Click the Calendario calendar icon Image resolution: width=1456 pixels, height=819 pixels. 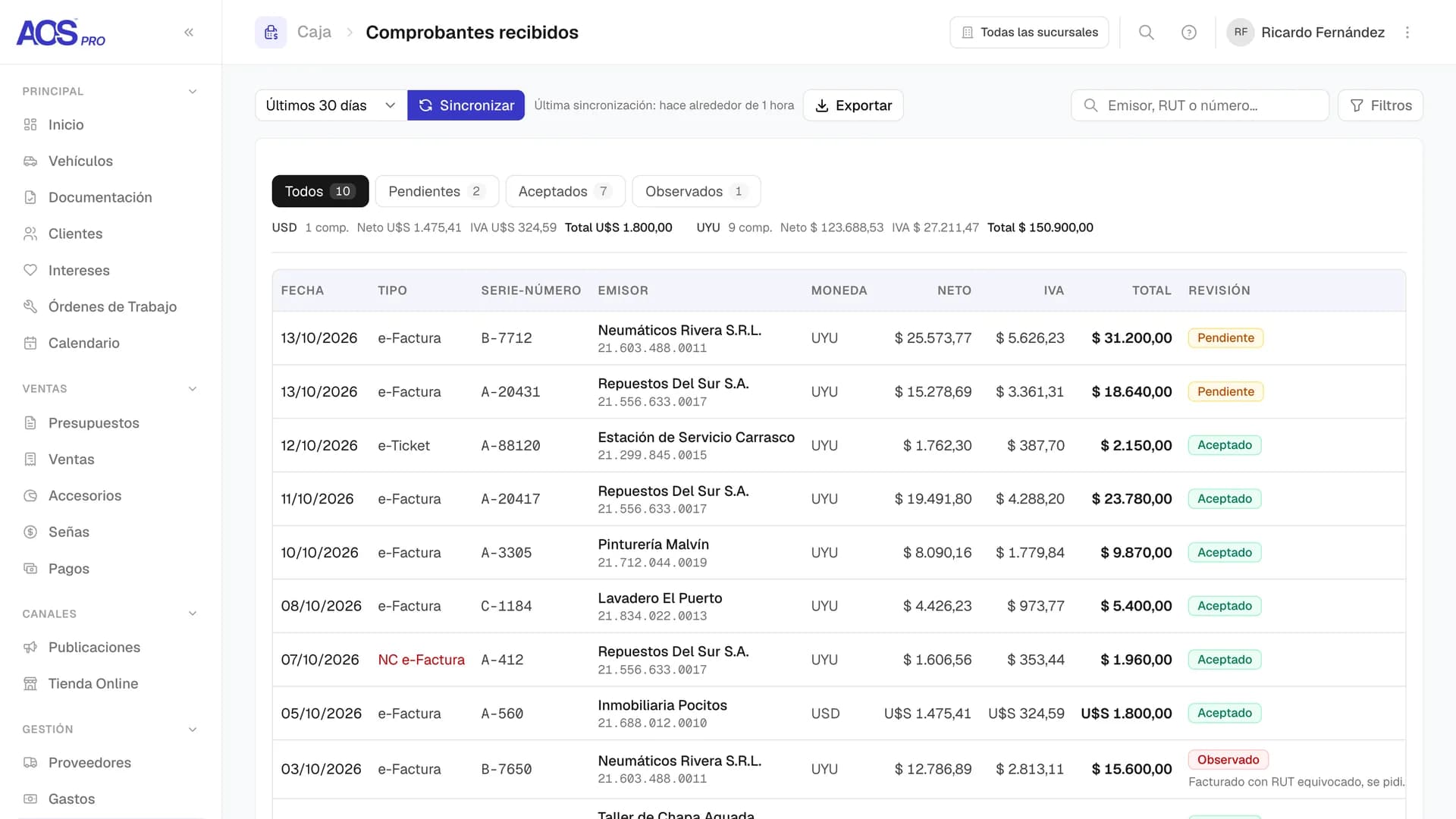30,343
